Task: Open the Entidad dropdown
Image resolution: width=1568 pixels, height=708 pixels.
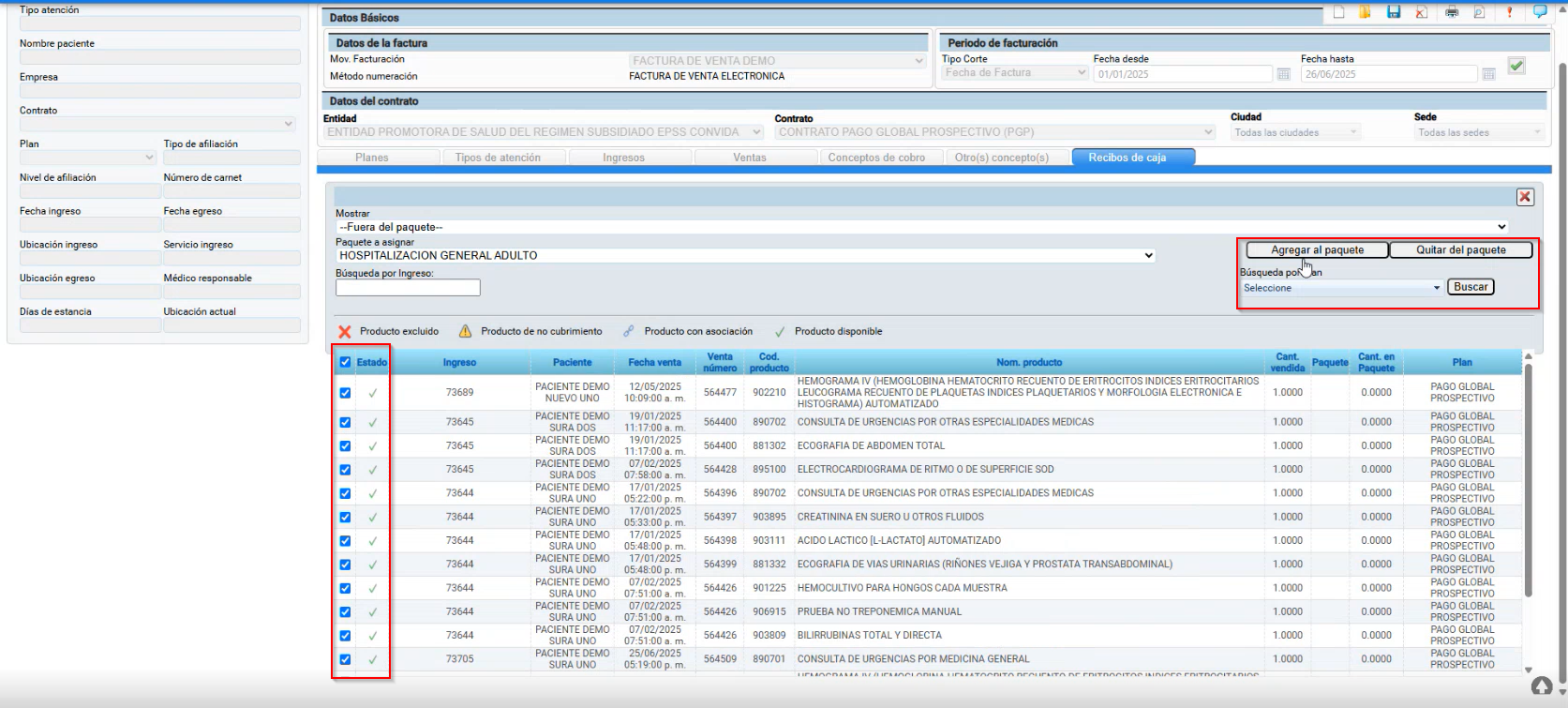Action: [544, 132]
